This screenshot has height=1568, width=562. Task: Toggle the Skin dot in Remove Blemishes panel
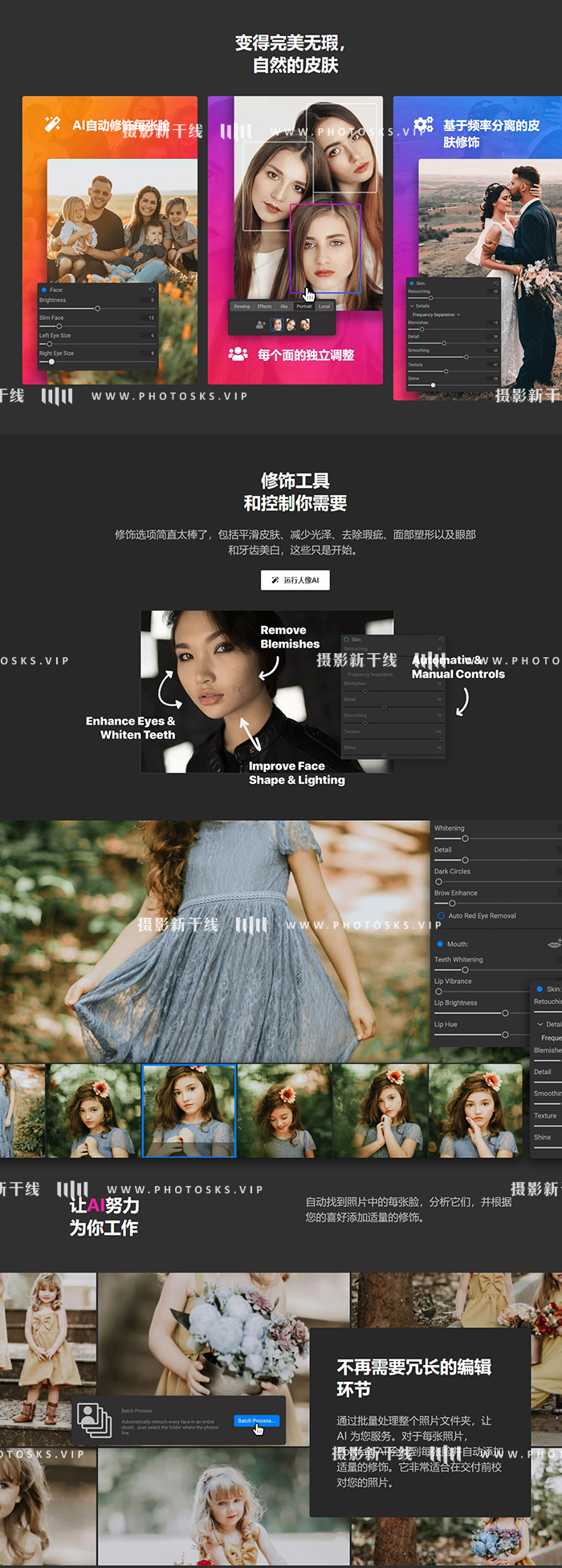point(347,640)
